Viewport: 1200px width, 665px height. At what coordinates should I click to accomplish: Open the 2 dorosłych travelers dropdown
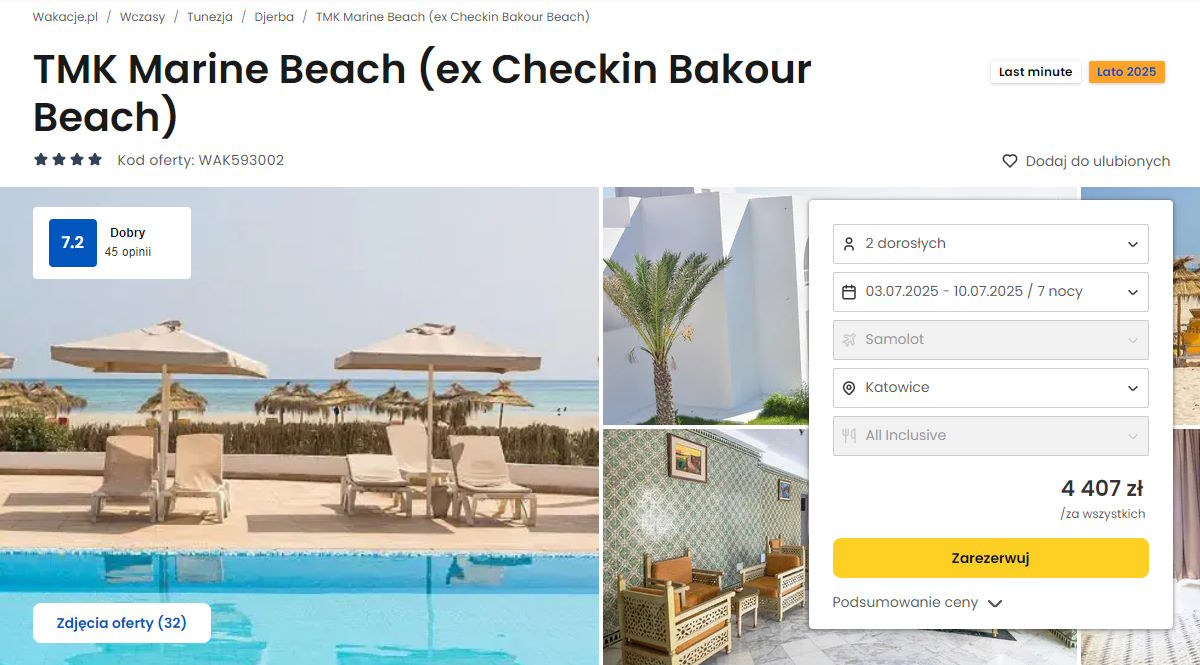point(990,244)
